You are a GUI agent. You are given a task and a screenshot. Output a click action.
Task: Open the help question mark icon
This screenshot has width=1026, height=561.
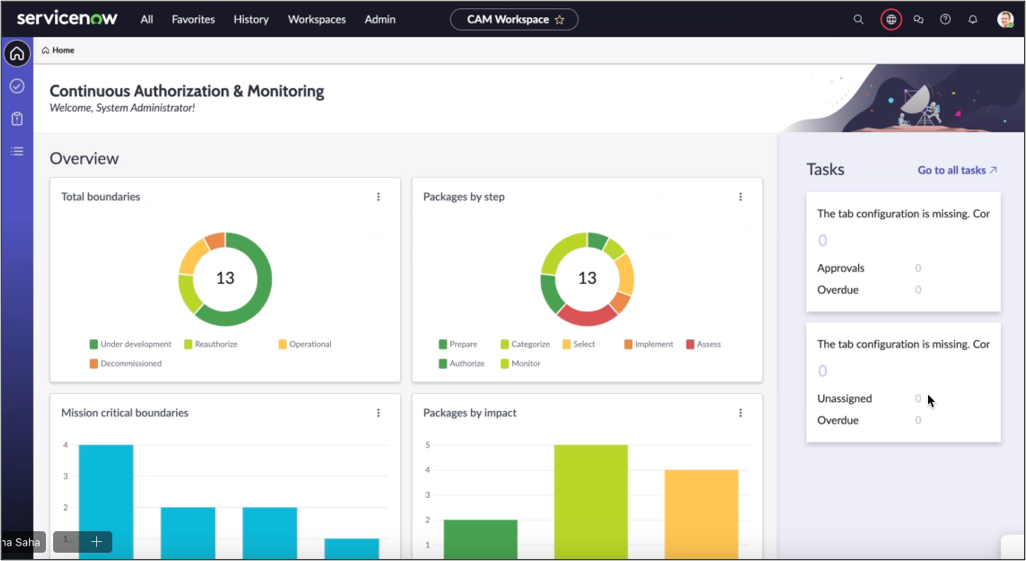(x=945, y=19)
